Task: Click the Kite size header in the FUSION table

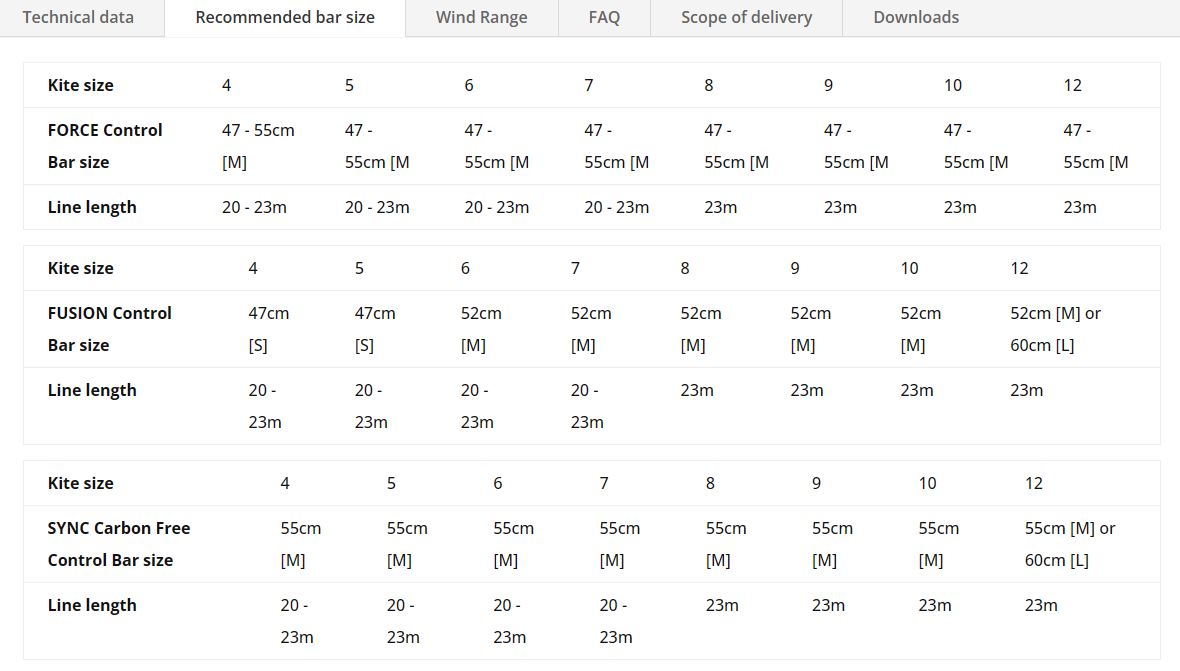Action: pyautogui.click(x=81, y=268)
